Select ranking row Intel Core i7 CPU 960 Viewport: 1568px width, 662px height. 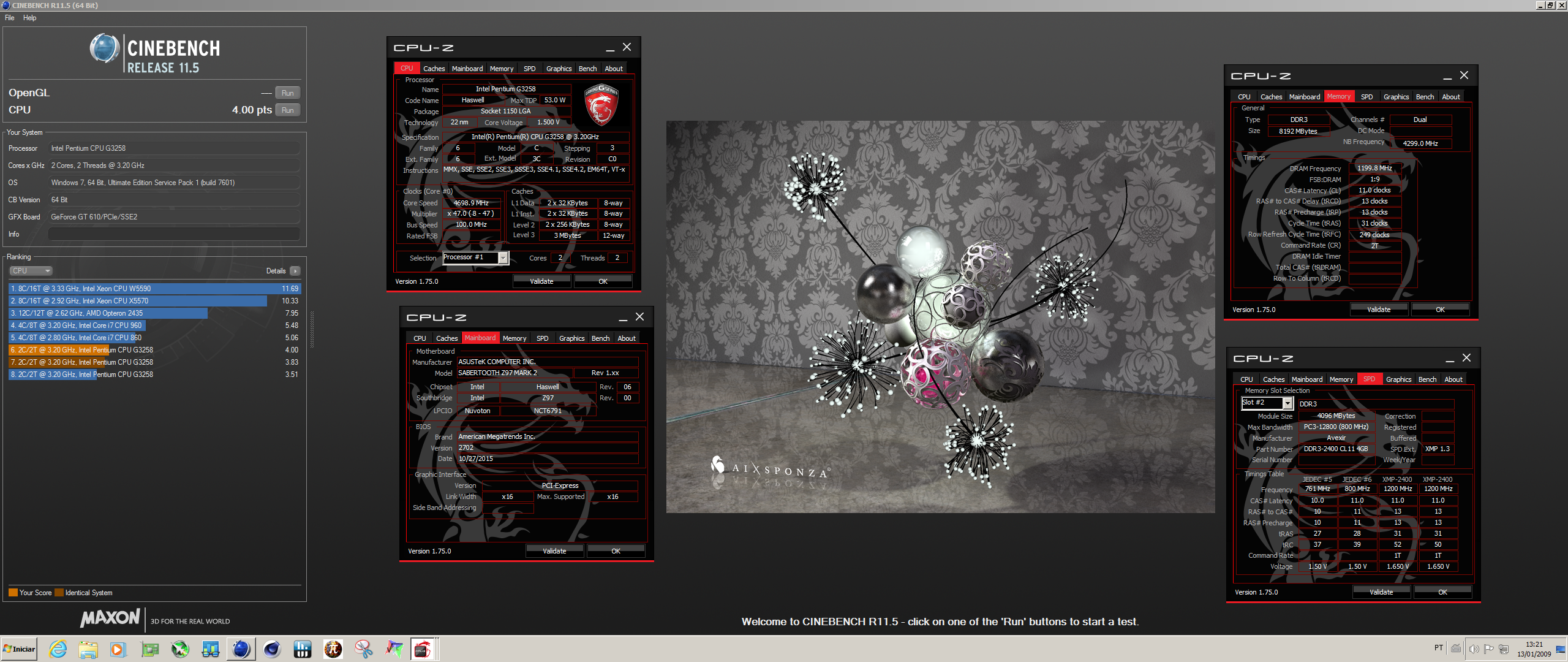[154, 325]
